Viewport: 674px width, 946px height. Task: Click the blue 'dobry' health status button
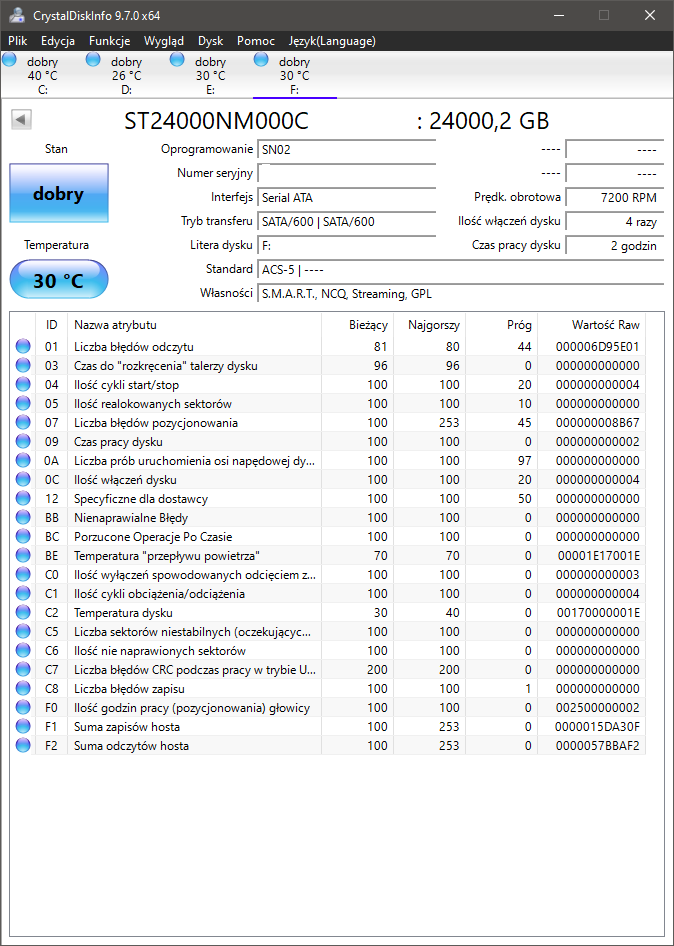click(x=59, y=193)
